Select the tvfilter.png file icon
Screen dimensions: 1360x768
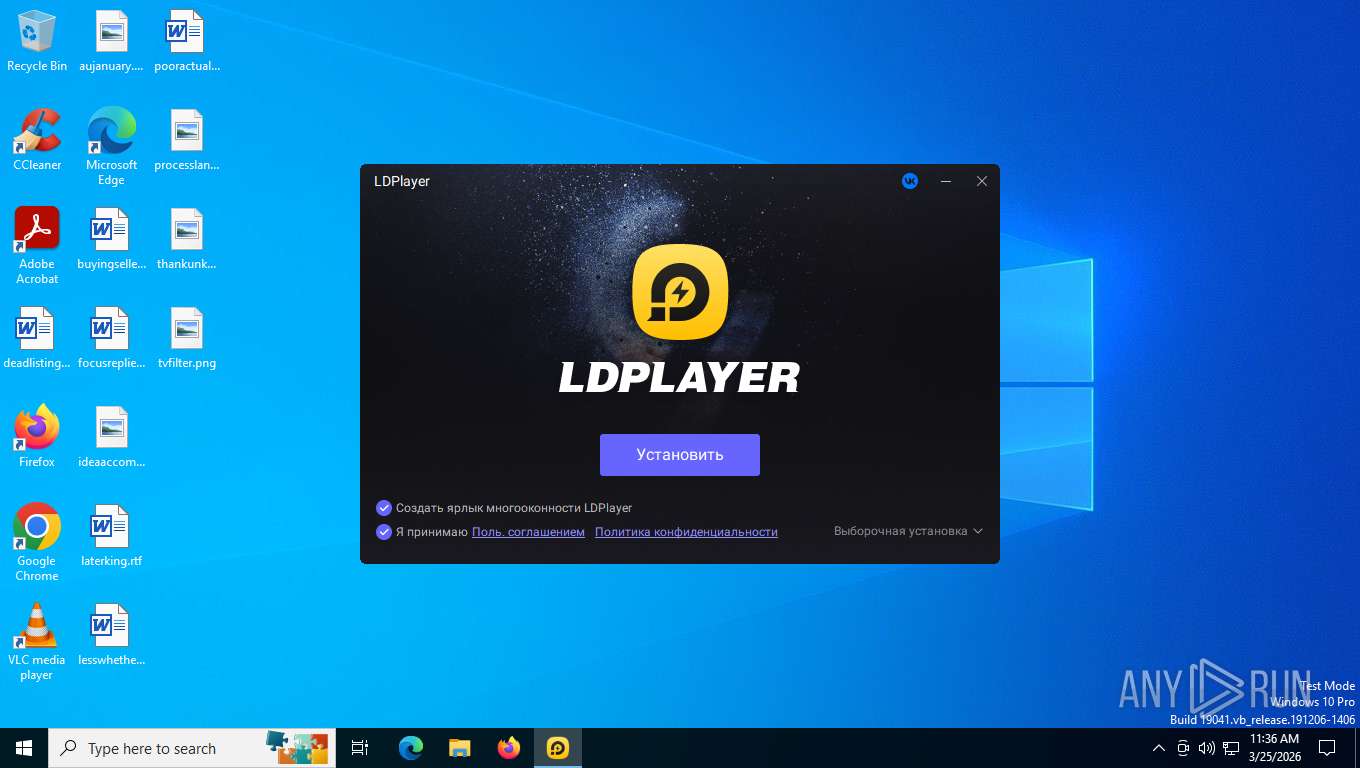[186, 338]
